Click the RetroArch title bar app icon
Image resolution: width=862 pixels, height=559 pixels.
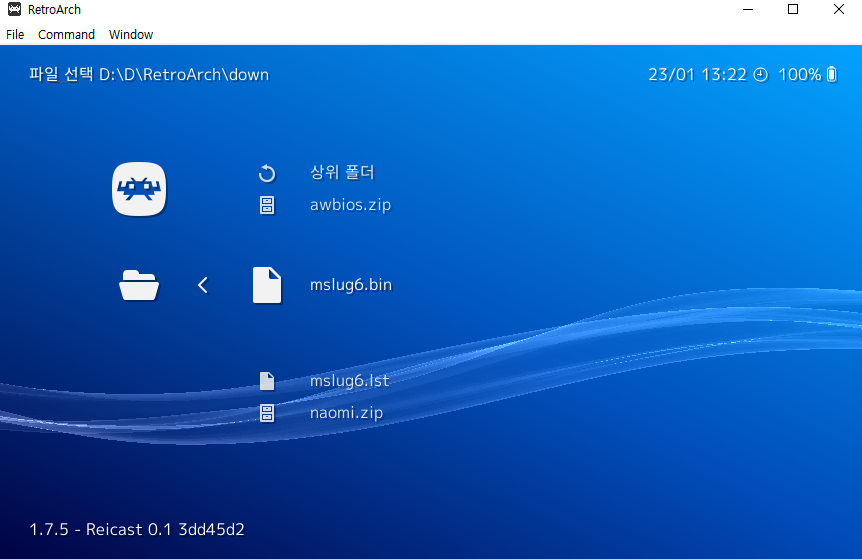14,9
